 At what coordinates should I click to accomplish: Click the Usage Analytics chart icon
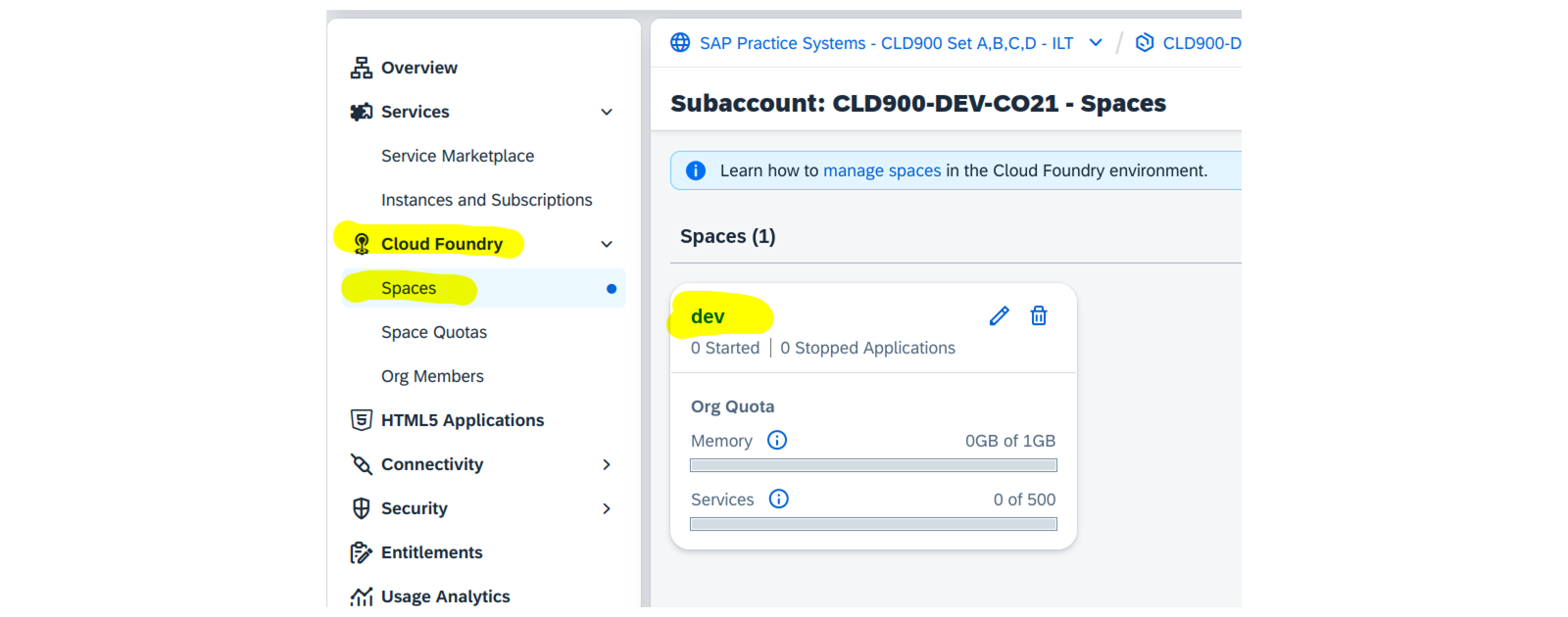362,596
